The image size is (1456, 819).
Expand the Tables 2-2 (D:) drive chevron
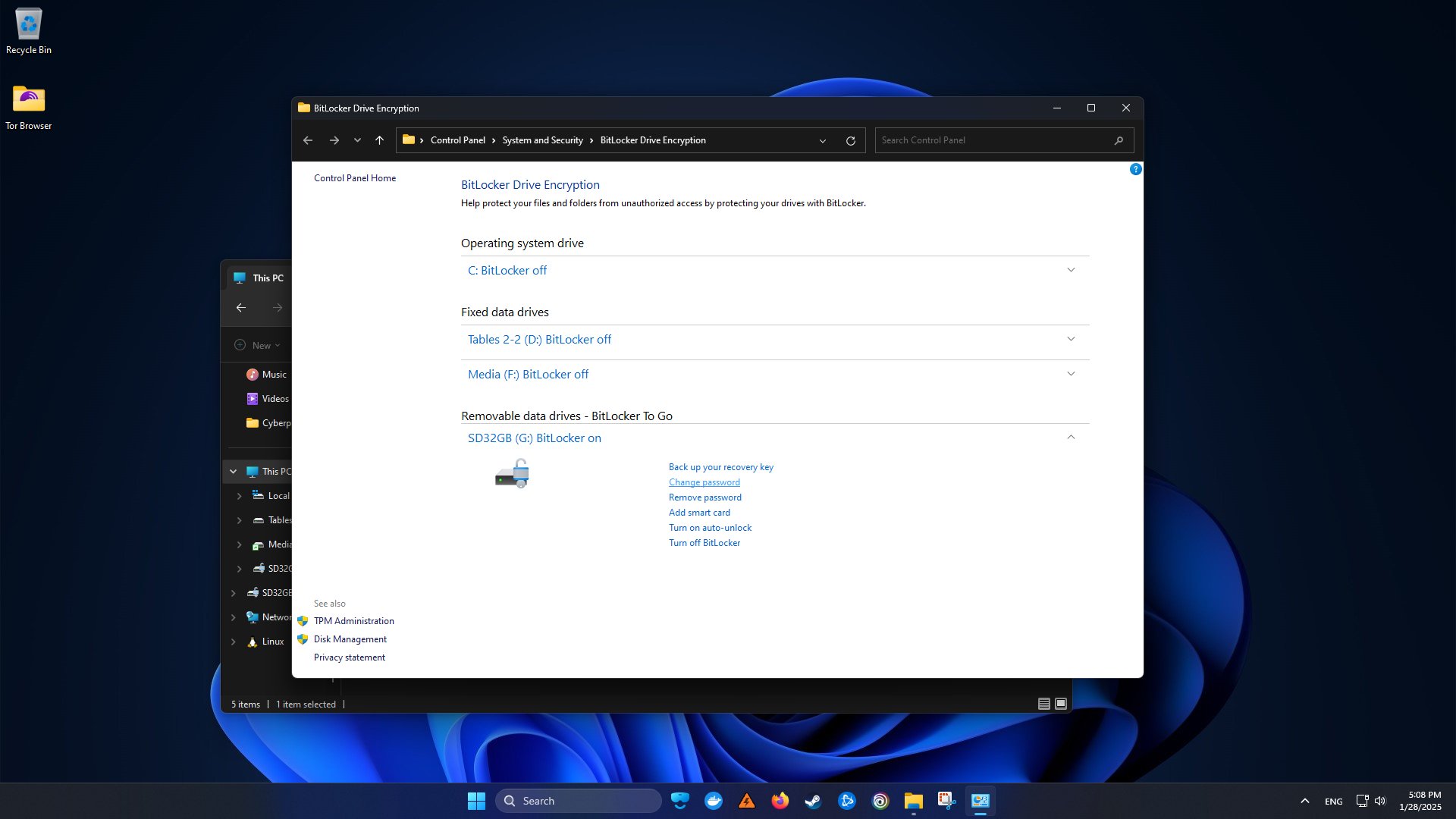[1071, 339]
